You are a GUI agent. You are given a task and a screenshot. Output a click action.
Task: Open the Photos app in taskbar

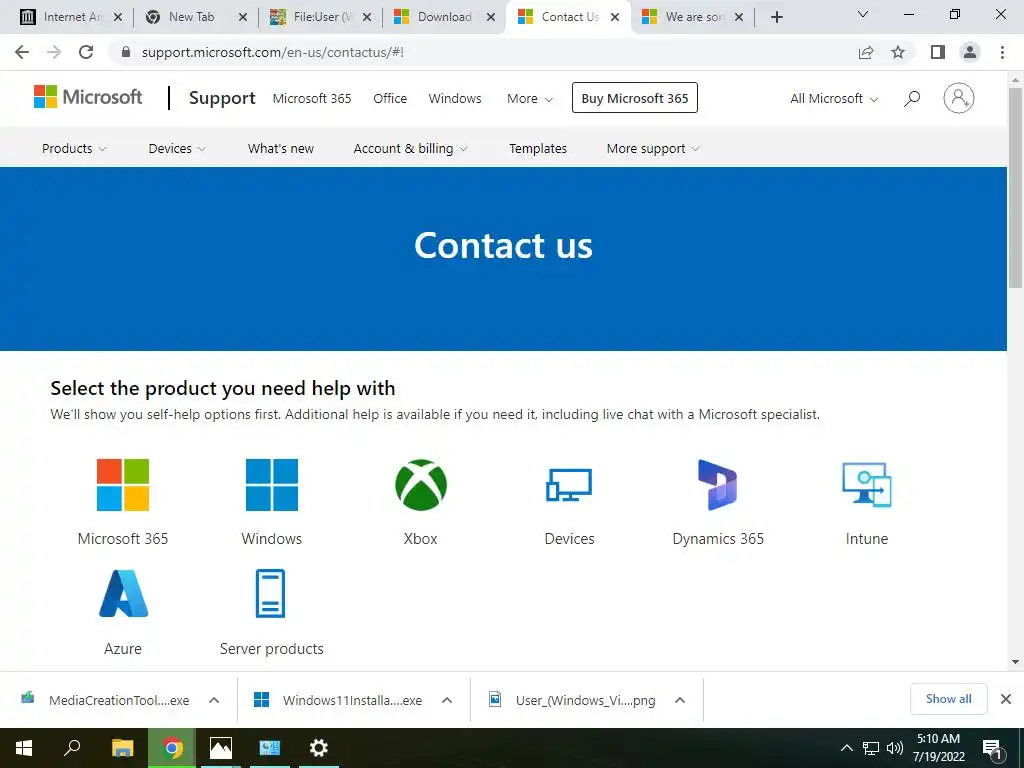(221, 748)
